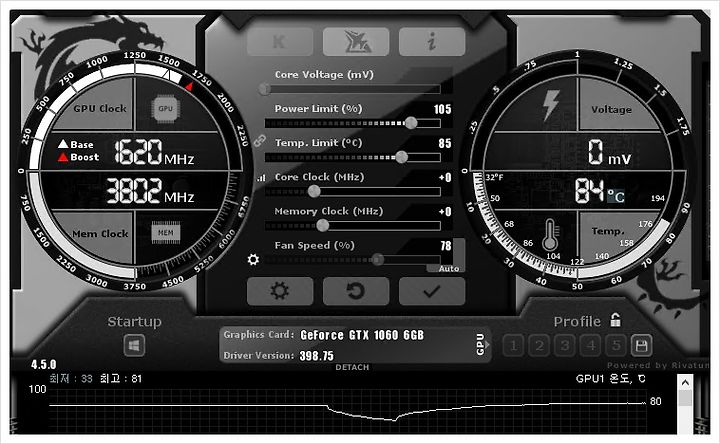Click the MEM chip icon in clock gauge
Screen dimensions: 720x444
(x=166, y=233)
